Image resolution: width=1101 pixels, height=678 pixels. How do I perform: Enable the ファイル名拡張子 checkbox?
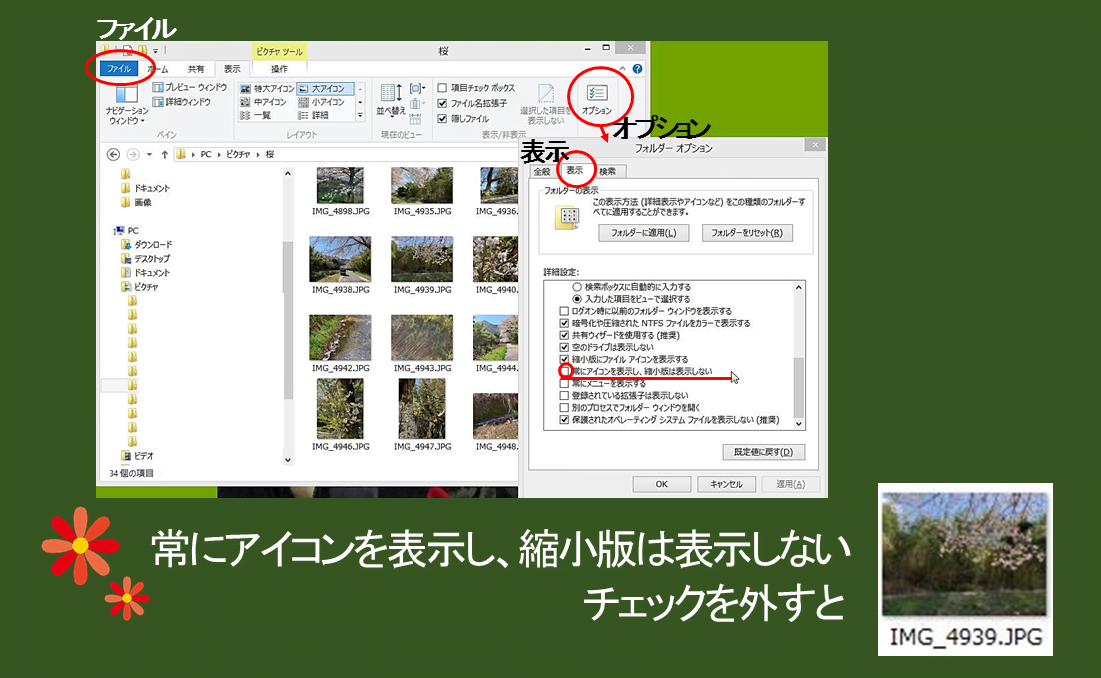click(x=441, y=102)
